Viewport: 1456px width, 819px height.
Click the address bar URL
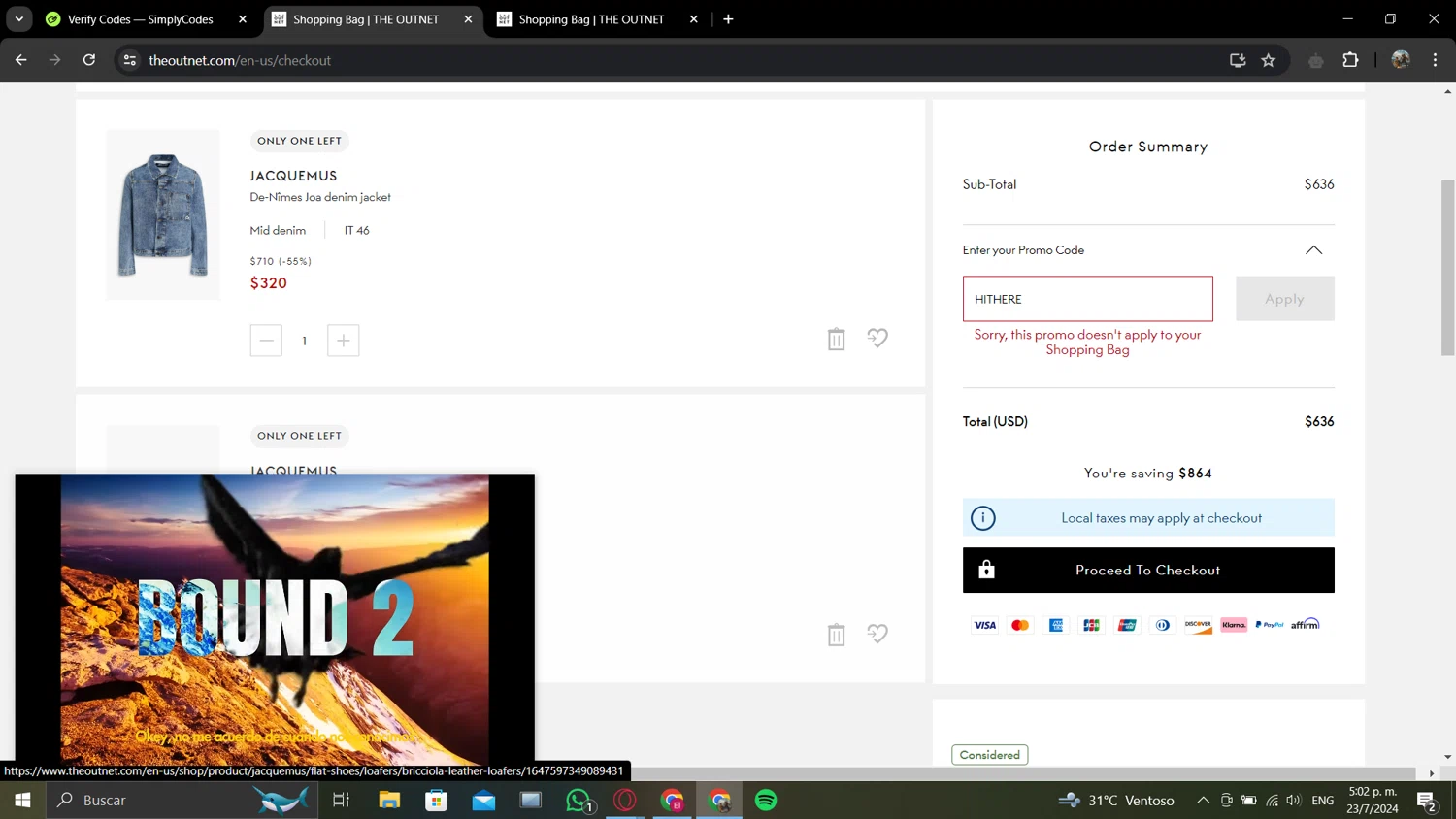coord(240,60)
